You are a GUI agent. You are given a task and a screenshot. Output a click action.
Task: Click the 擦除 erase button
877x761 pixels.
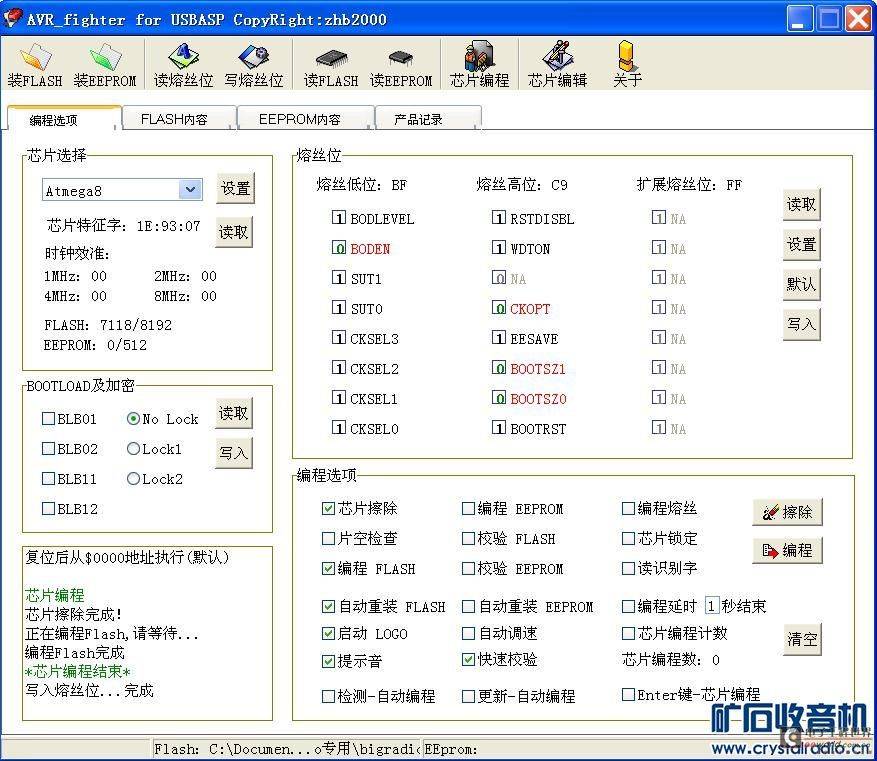788,512
